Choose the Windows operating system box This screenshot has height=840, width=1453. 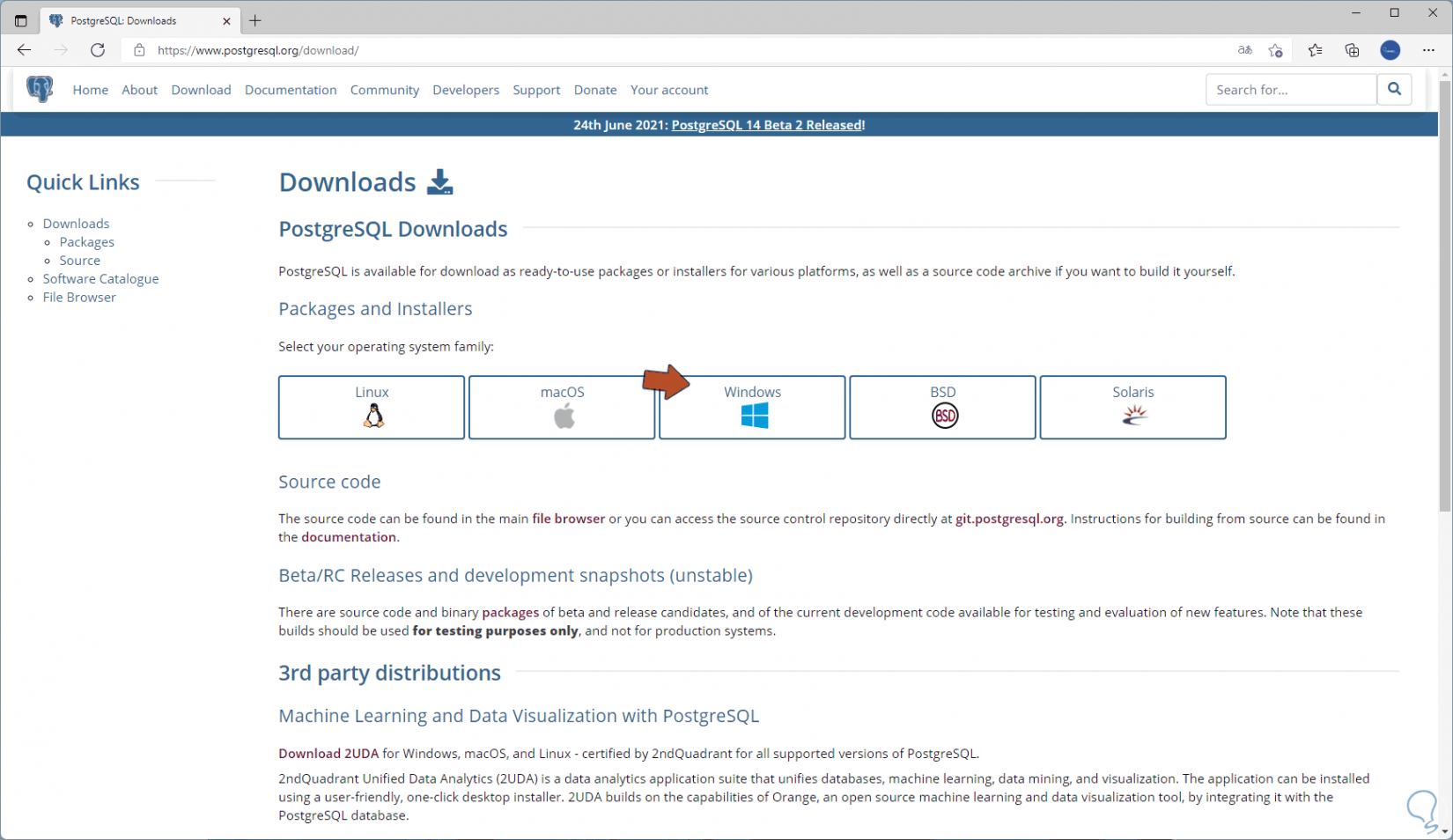752,408
